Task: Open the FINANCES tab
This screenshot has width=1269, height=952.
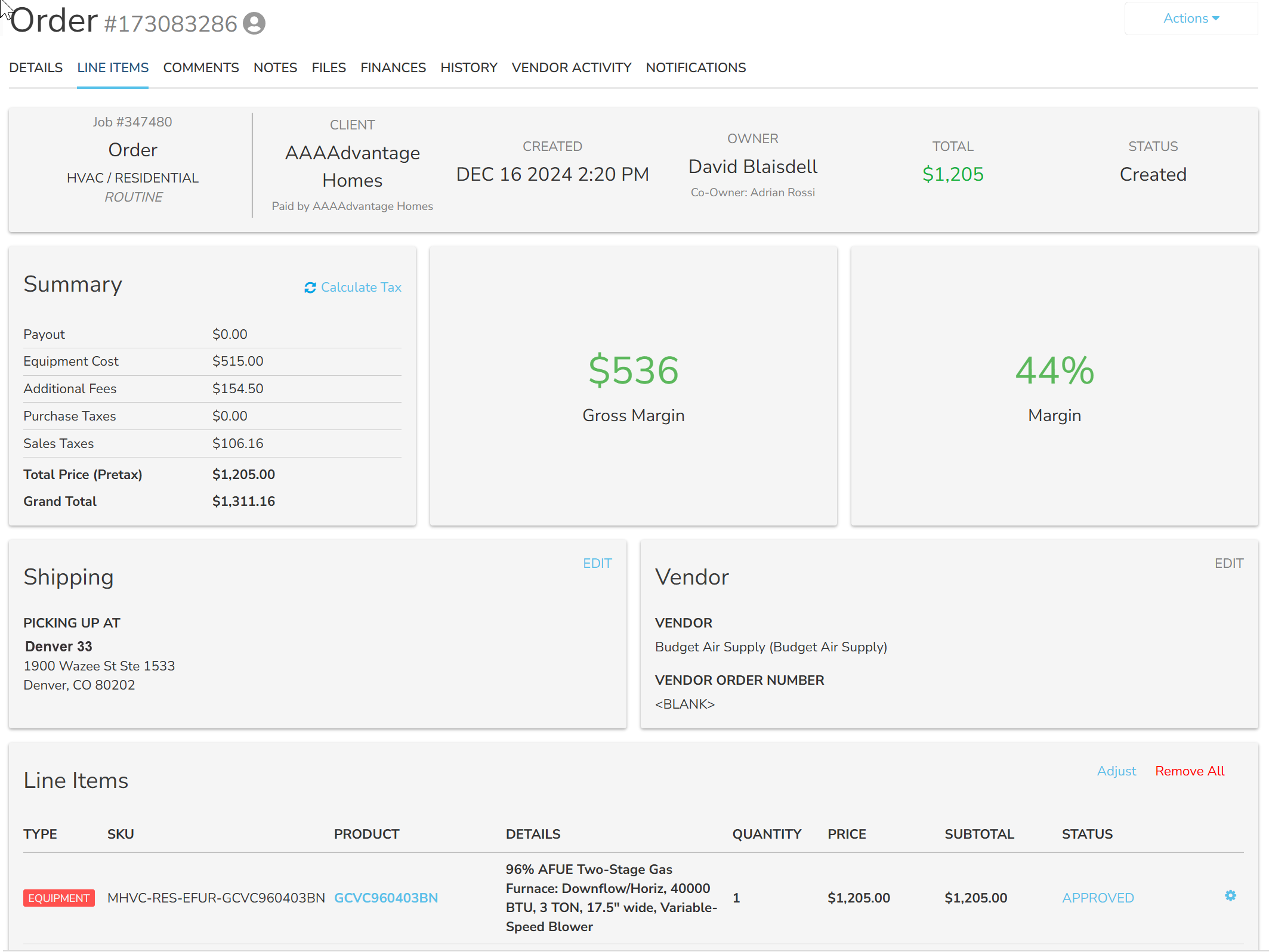Action: (393, 67)
